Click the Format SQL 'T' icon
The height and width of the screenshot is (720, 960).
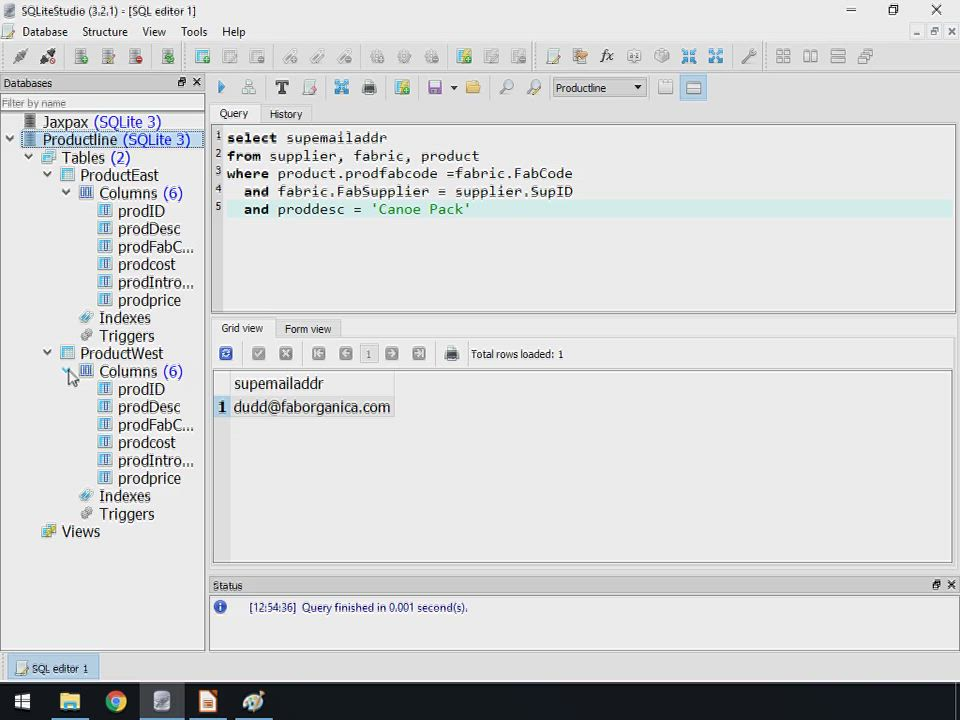282,88
